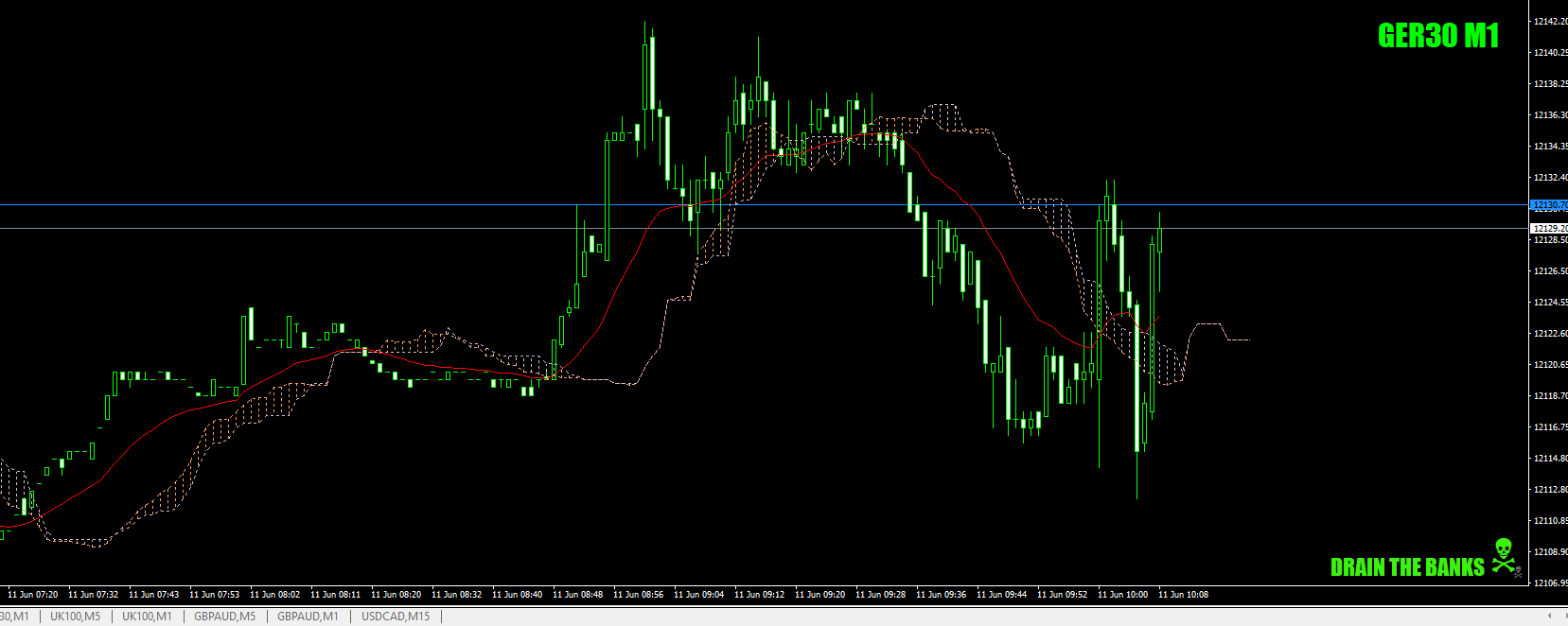Open the GBPAUD,M5 chart tab
The image size is (1568, 626).
tap(224, 617)
